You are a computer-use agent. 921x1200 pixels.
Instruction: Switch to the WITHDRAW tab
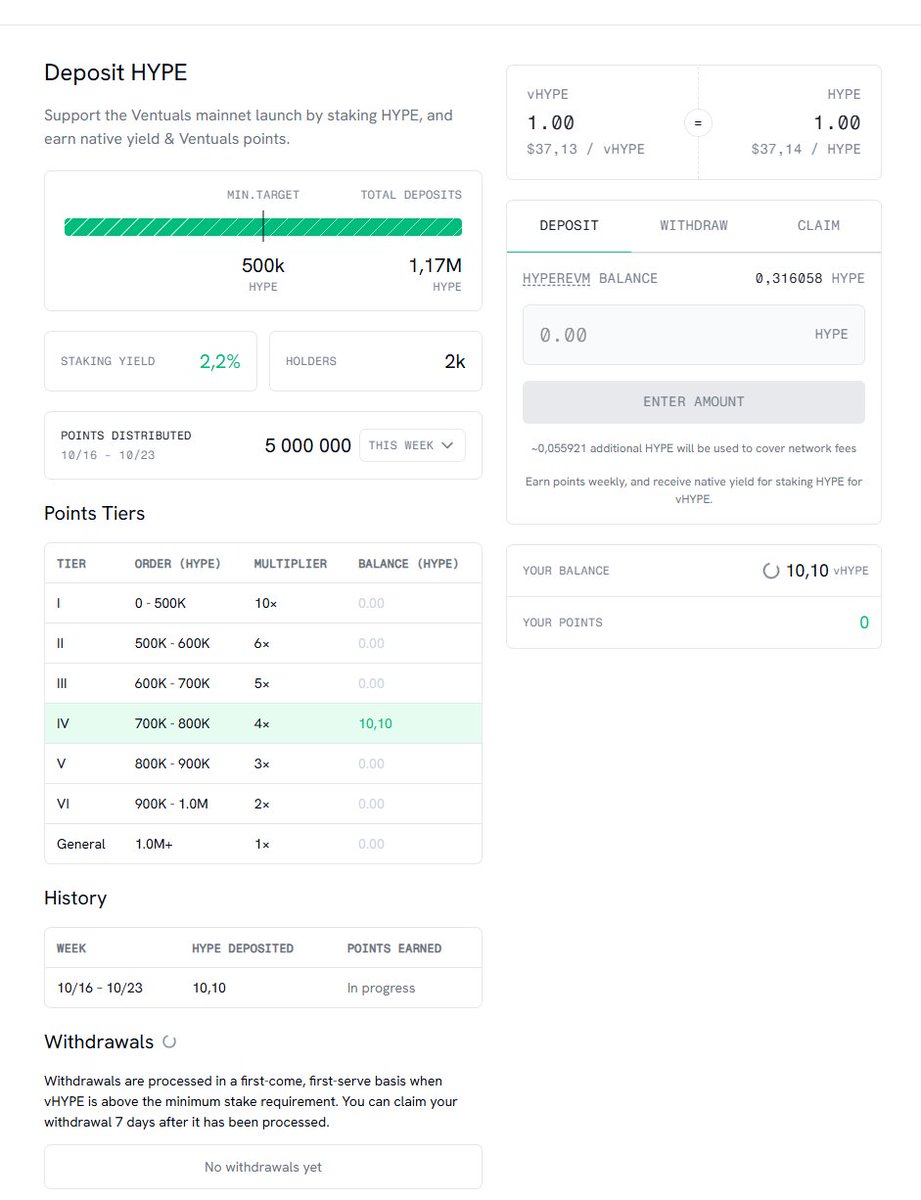(694, 226)
